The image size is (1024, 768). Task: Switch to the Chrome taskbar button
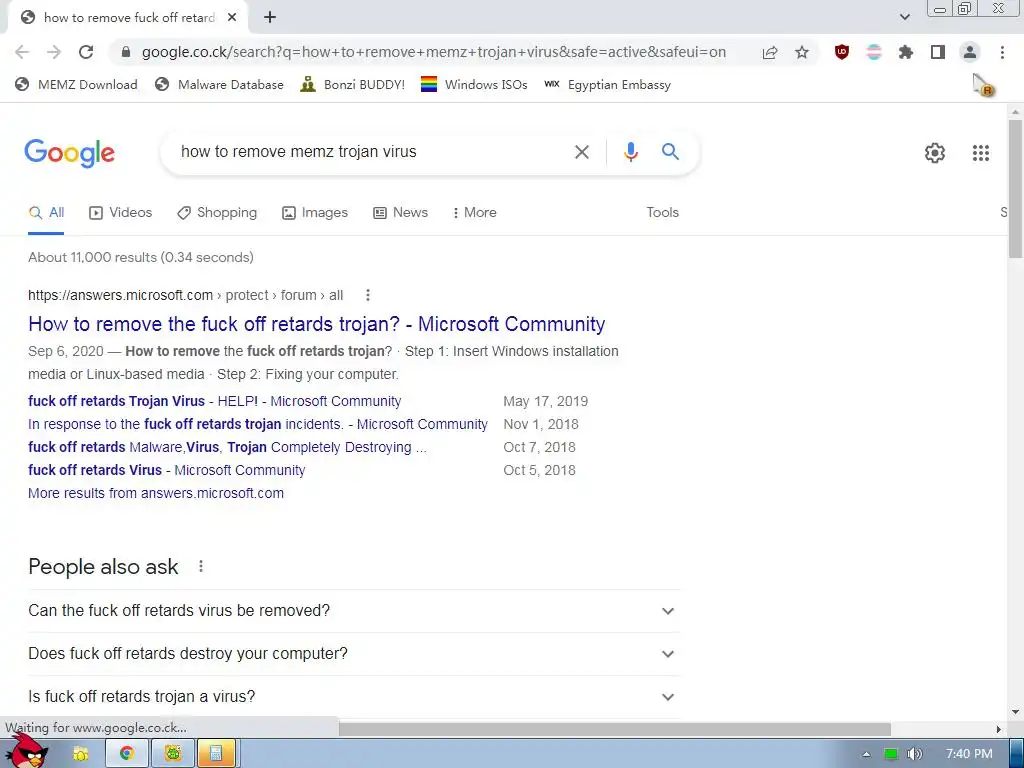click(127, 754)
